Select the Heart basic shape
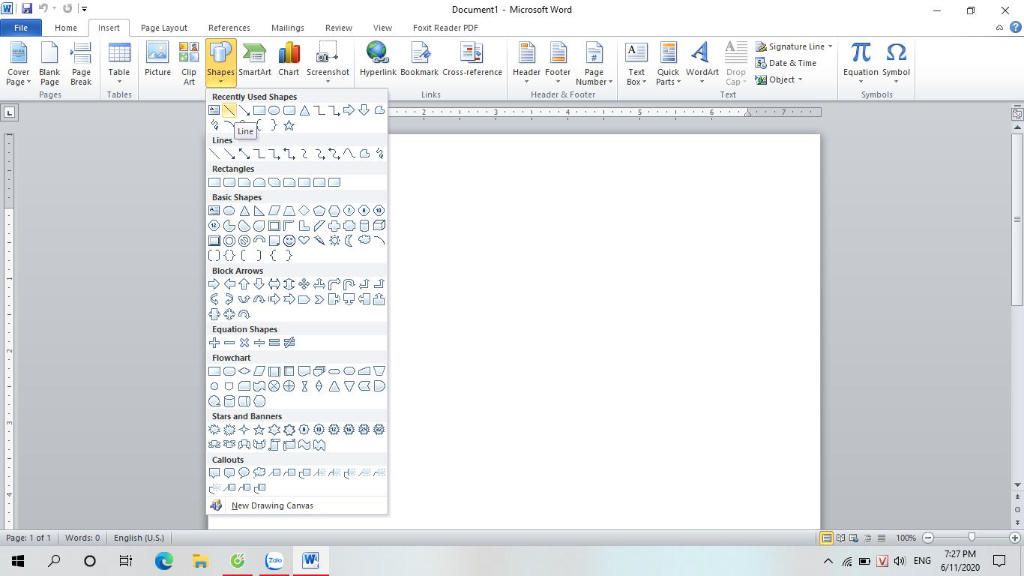Screen dimensions: 1024x576 [x=304, y=241]
